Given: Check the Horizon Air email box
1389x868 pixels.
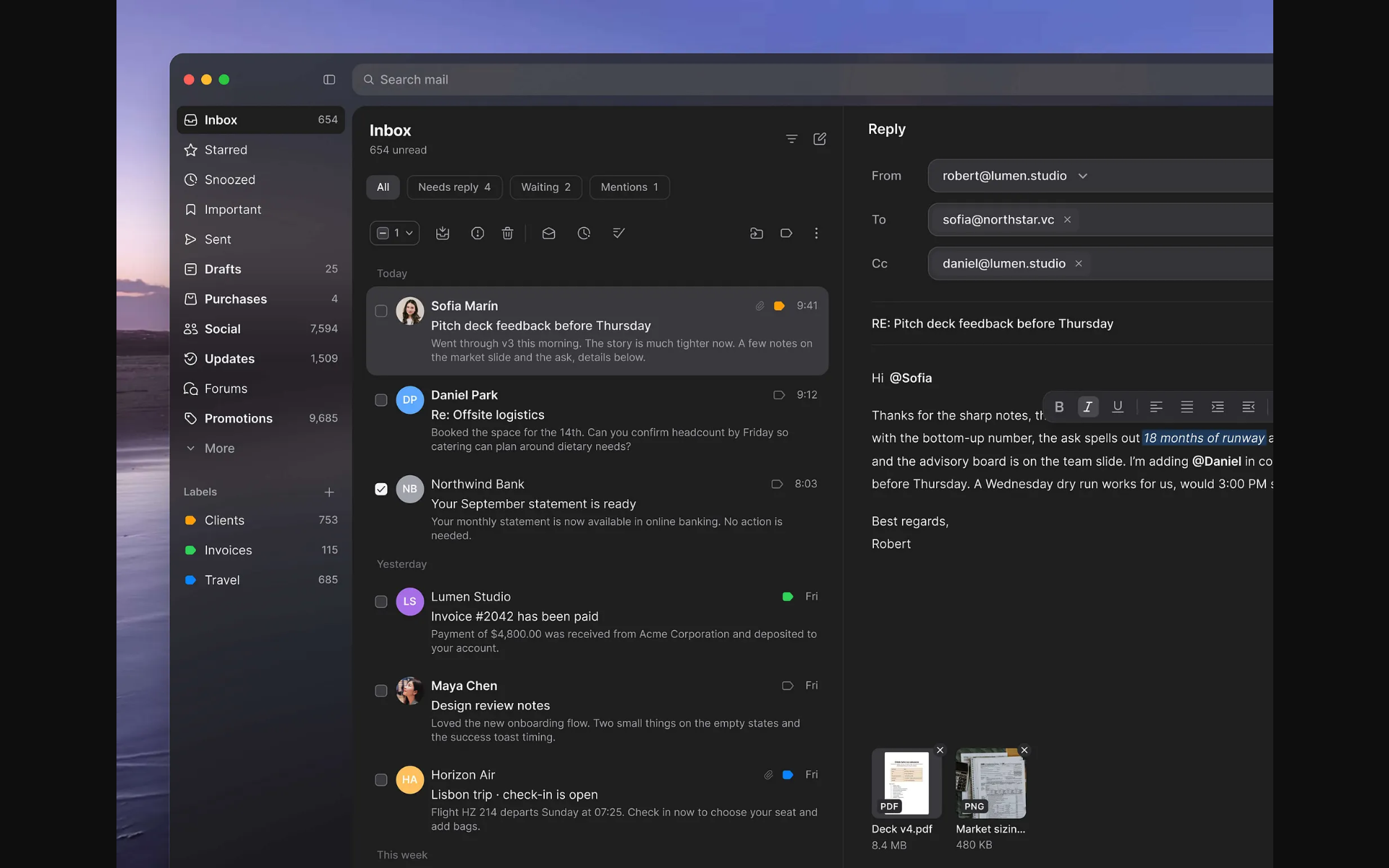Looking at the screenshot, I should pos(381,780).
